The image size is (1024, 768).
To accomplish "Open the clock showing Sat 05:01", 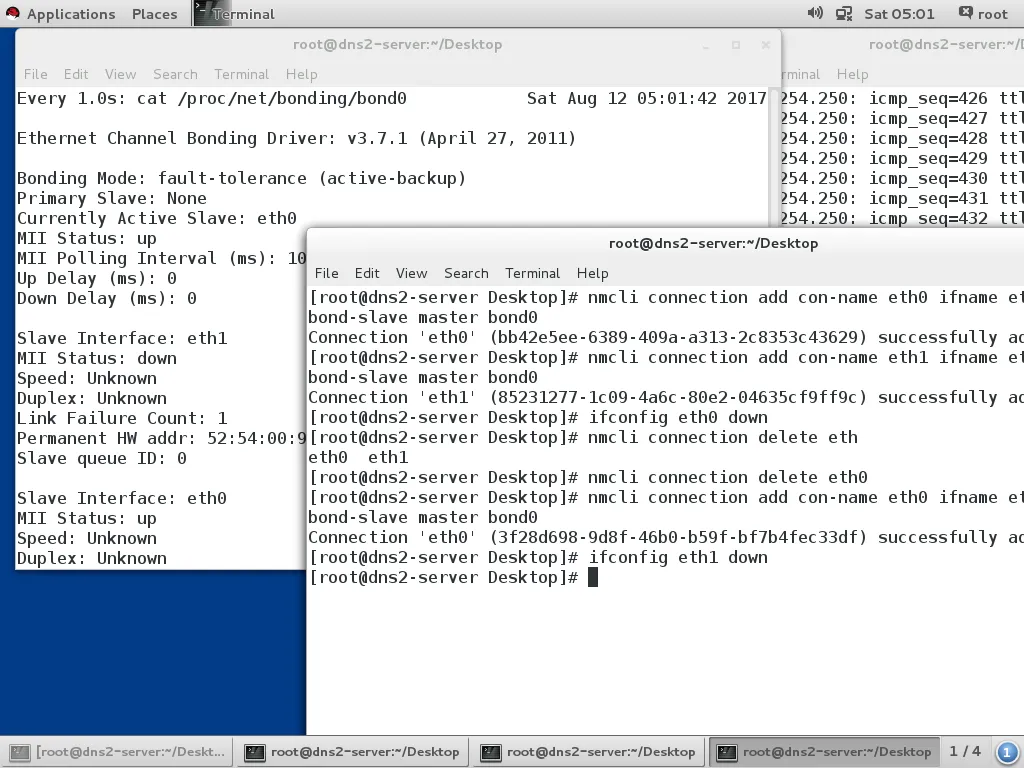I will (x=899, y=14).
